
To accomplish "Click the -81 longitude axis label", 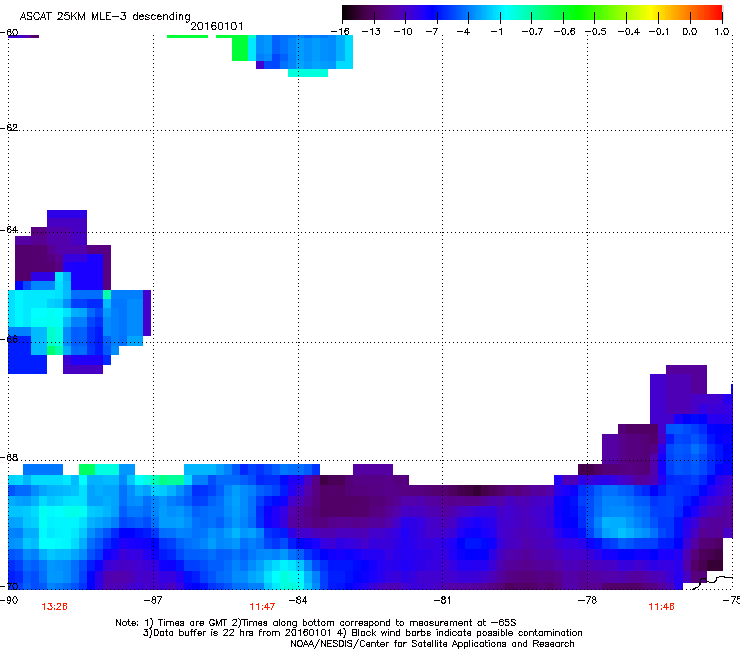I will click(x=442, y=600).
